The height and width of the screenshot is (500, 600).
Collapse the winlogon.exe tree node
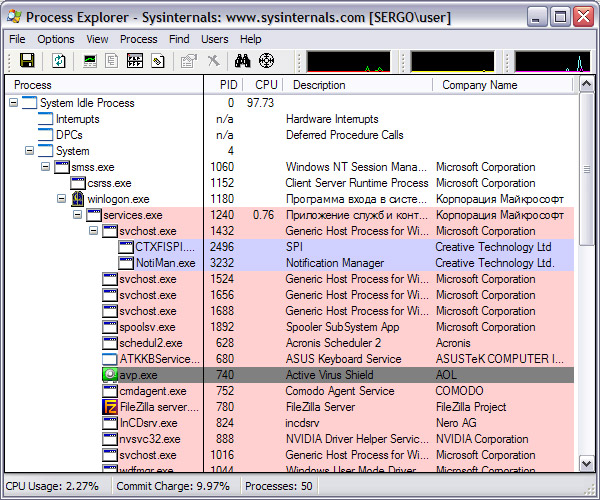point(61,199)
